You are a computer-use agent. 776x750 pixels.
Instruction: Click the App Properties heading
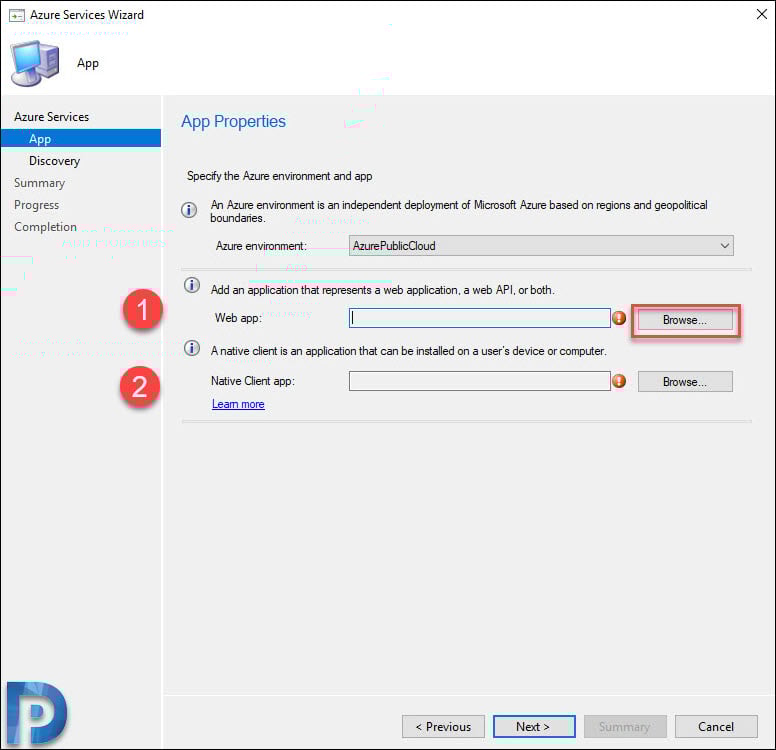tap(233, 122)
